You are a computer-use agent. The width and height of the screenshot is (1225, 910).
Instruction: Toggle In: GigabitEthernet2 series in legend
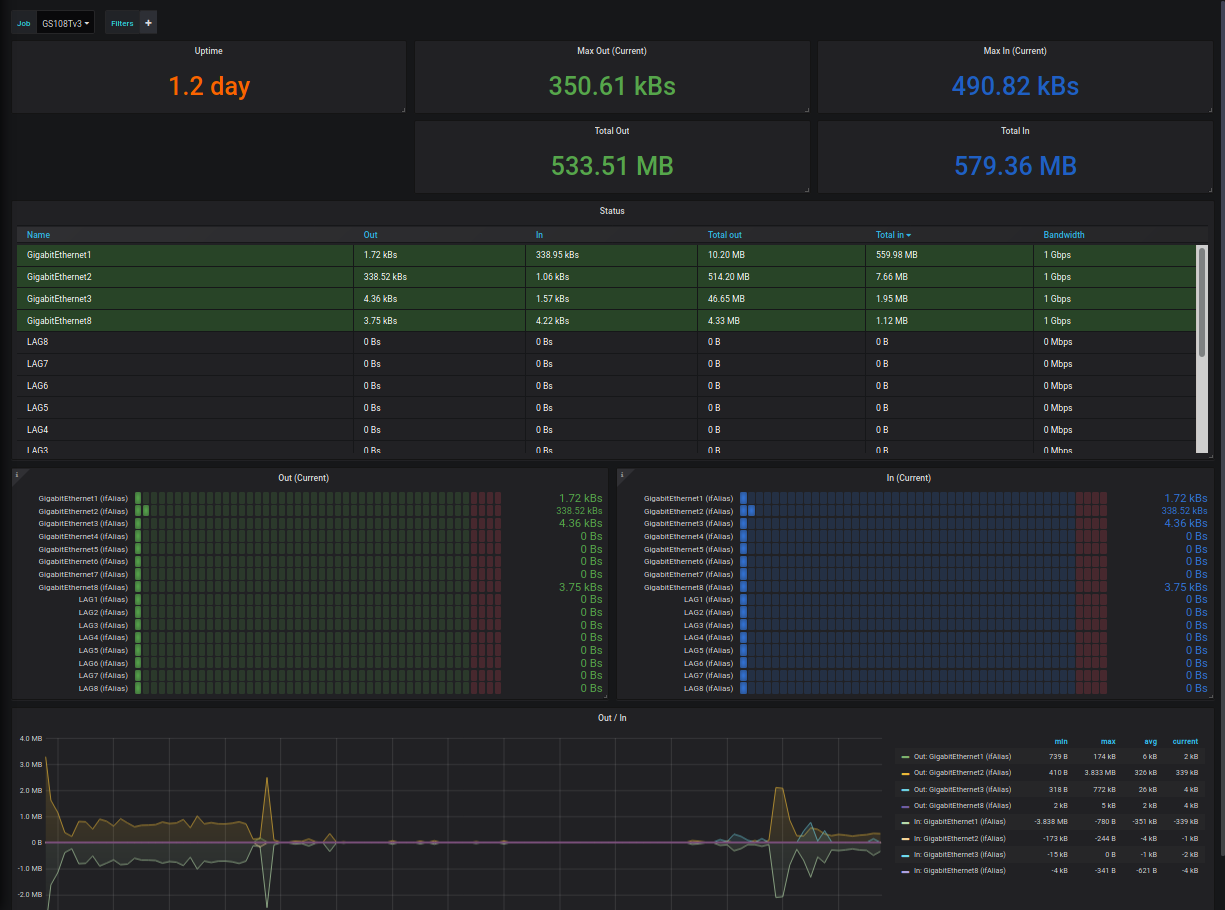960,838
